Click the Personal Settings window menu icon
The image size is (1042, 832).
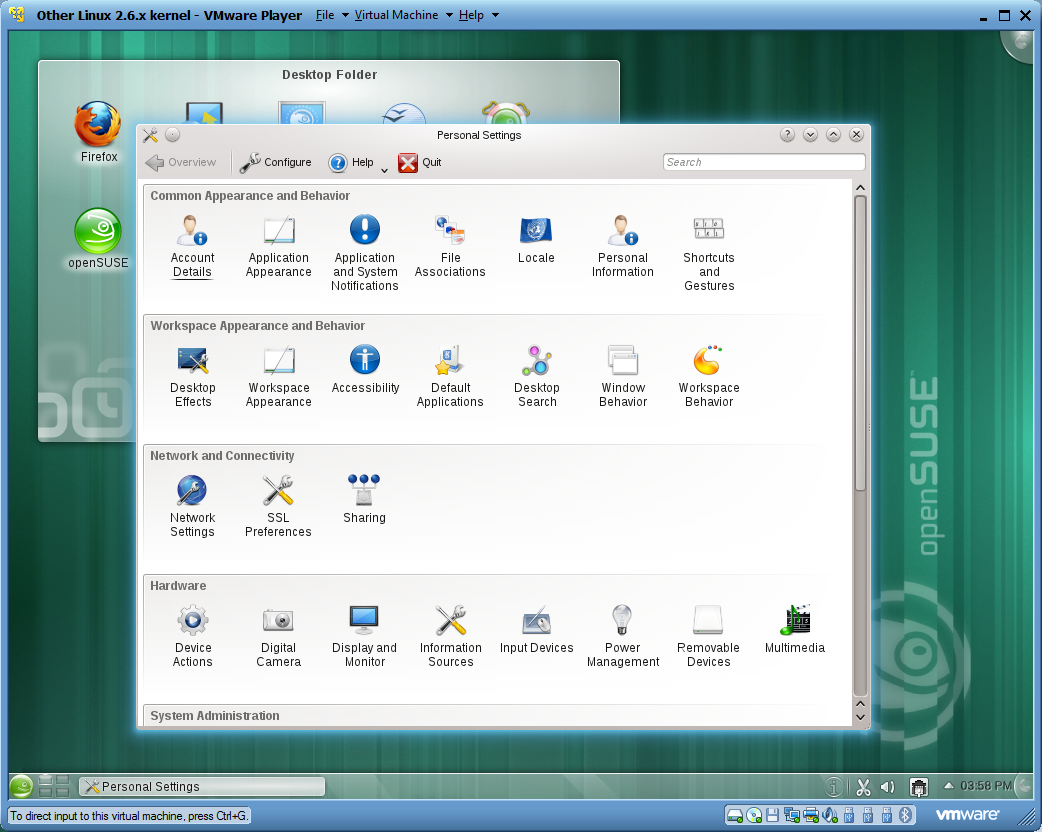pyautogui.click(x=150, y=135)
